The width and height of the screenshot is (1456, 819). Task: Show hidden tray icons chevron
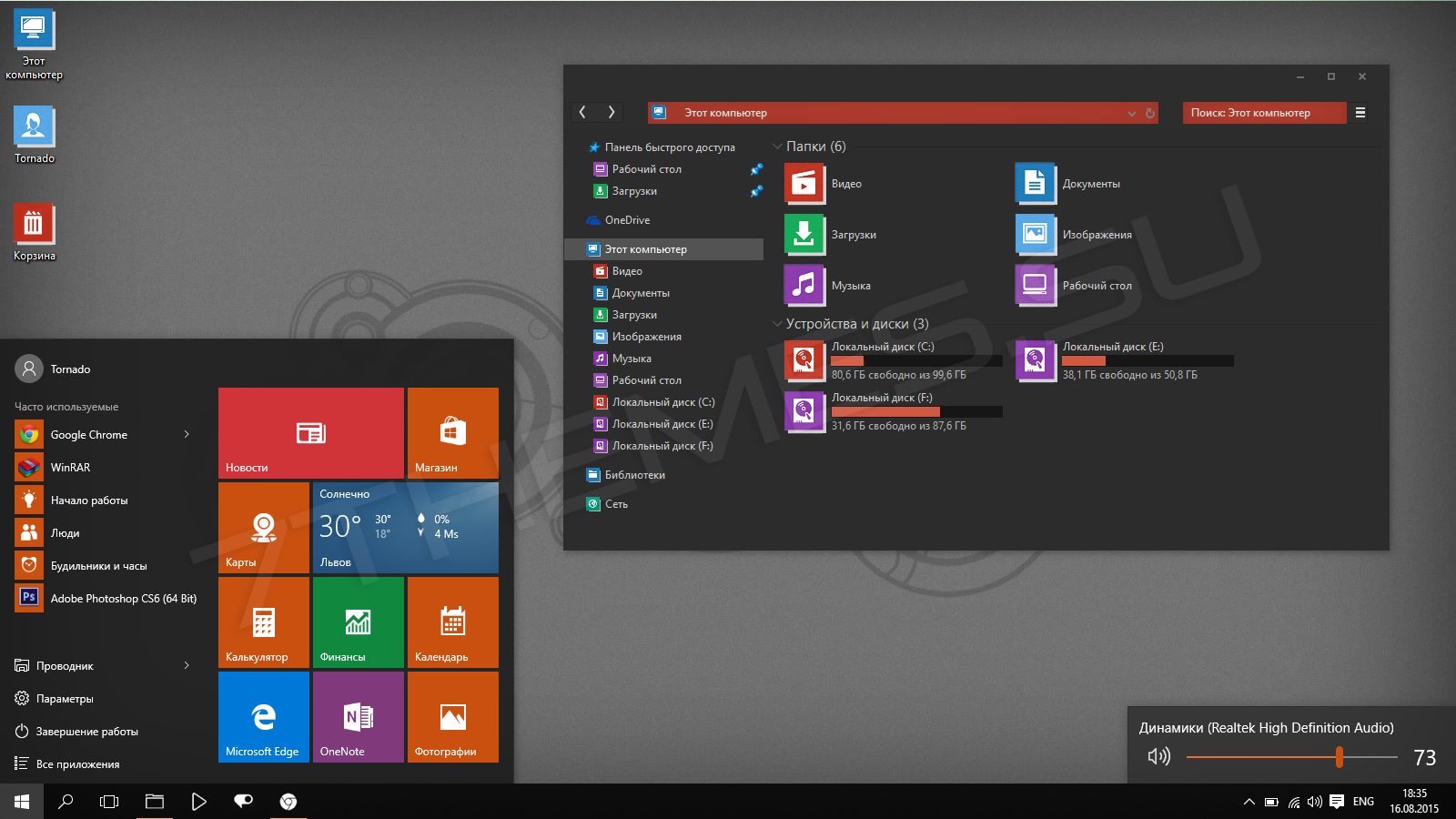pos(1249,802)
